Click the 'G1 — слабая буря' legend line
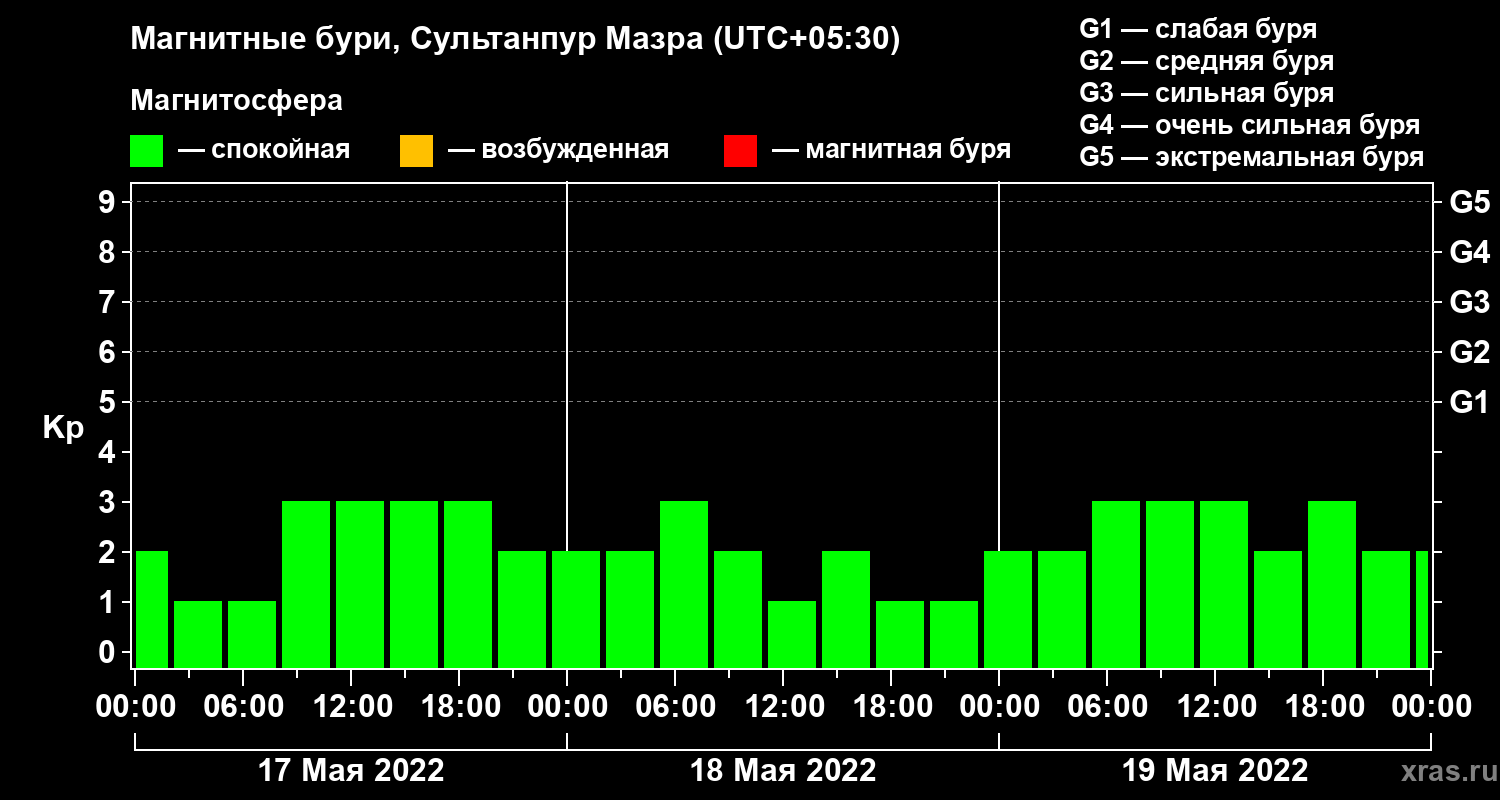1500x800 pixels. pyautogui.click(x=1198, y=29)
